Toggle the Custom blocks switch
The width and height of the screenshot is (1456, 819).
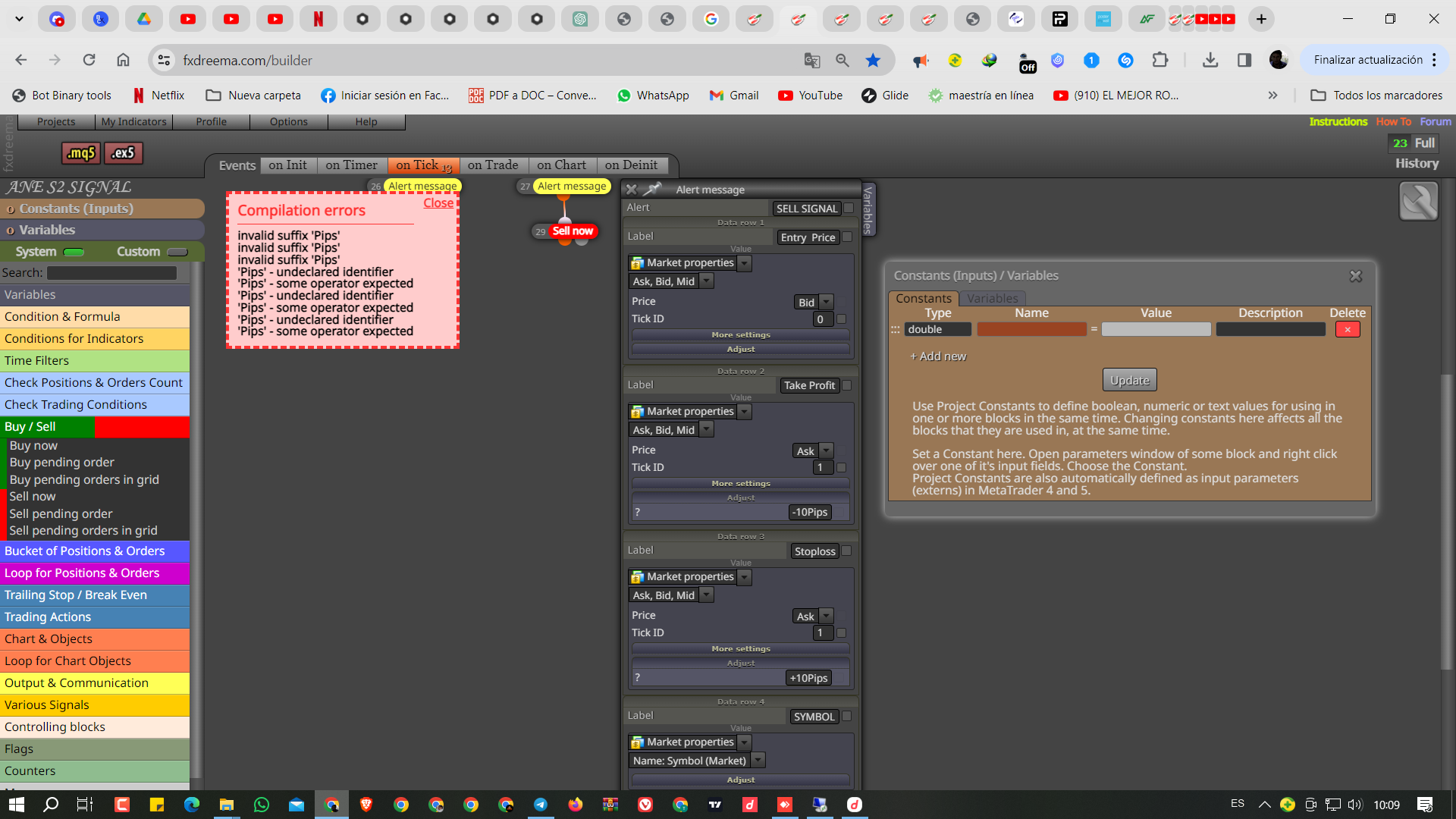(x=177, y=252)
